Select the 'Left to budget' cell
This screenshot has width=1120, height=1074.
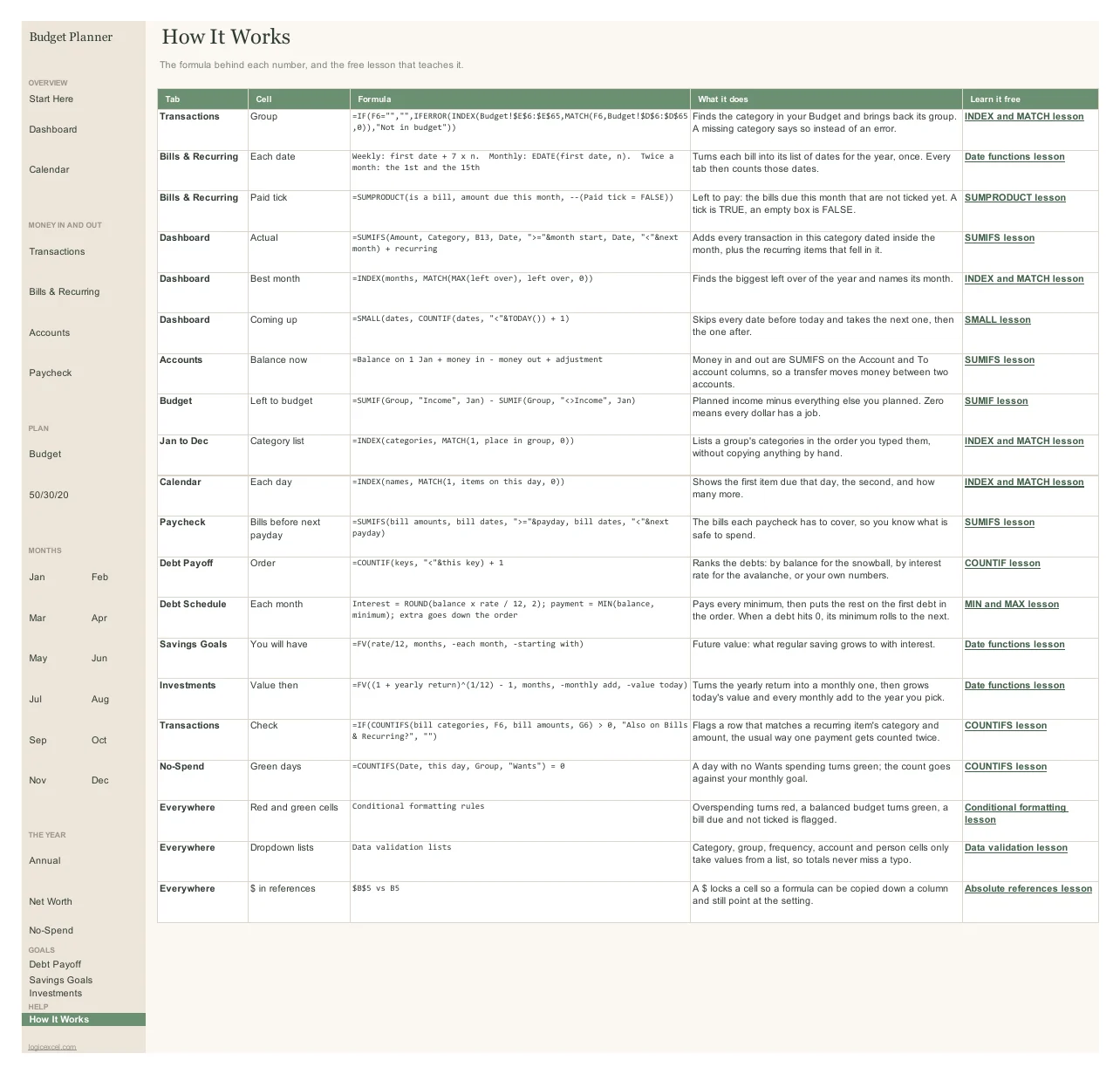point(299,414)
